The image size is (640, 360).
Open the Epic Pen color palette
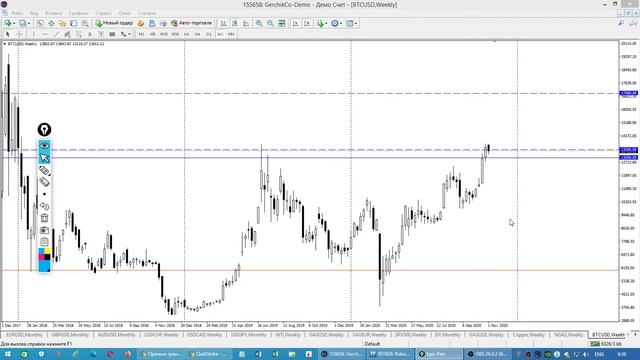click(44, 260)
